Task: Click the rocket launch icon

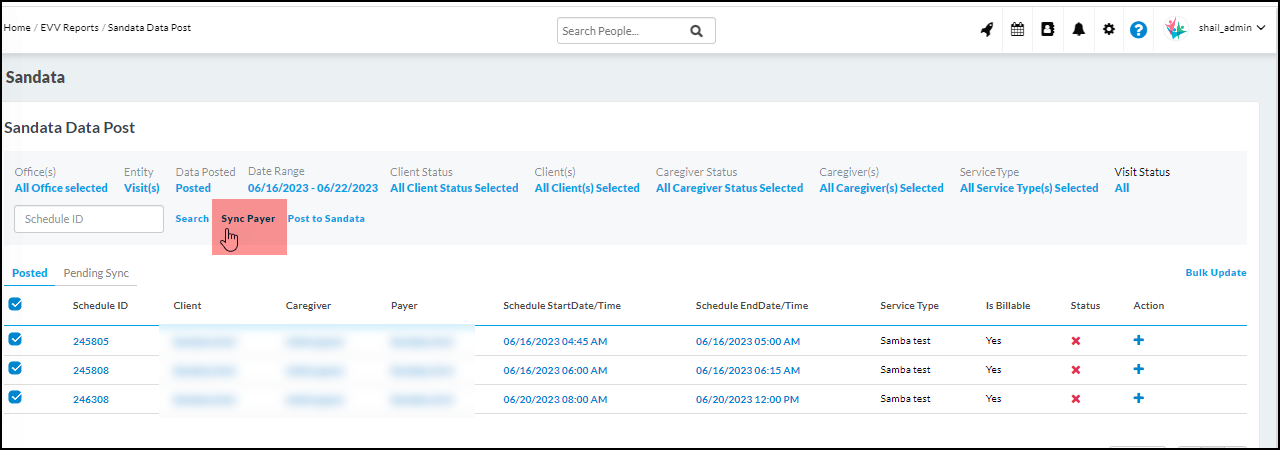Action: pyautogui.click(x=986, y=30)
